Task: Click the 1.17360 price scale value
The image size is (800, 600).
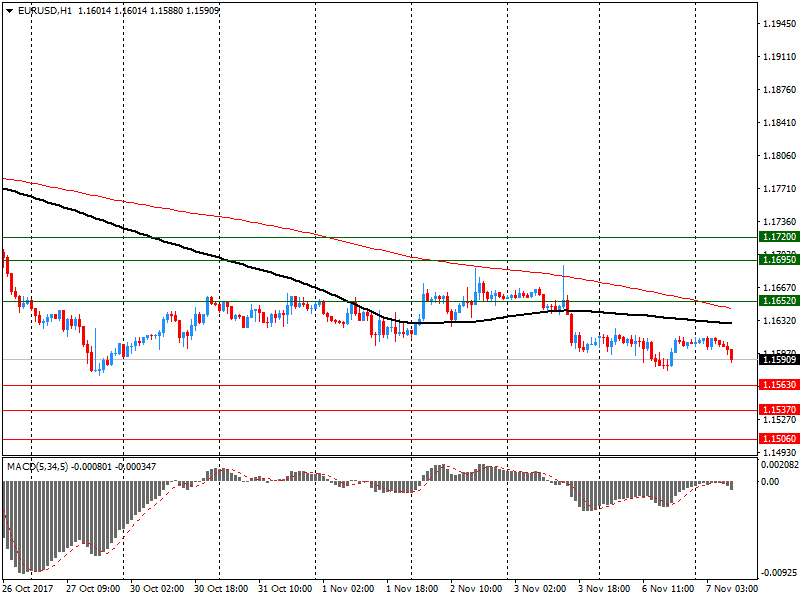Action: pyautogui.click(x=780, y=221)
